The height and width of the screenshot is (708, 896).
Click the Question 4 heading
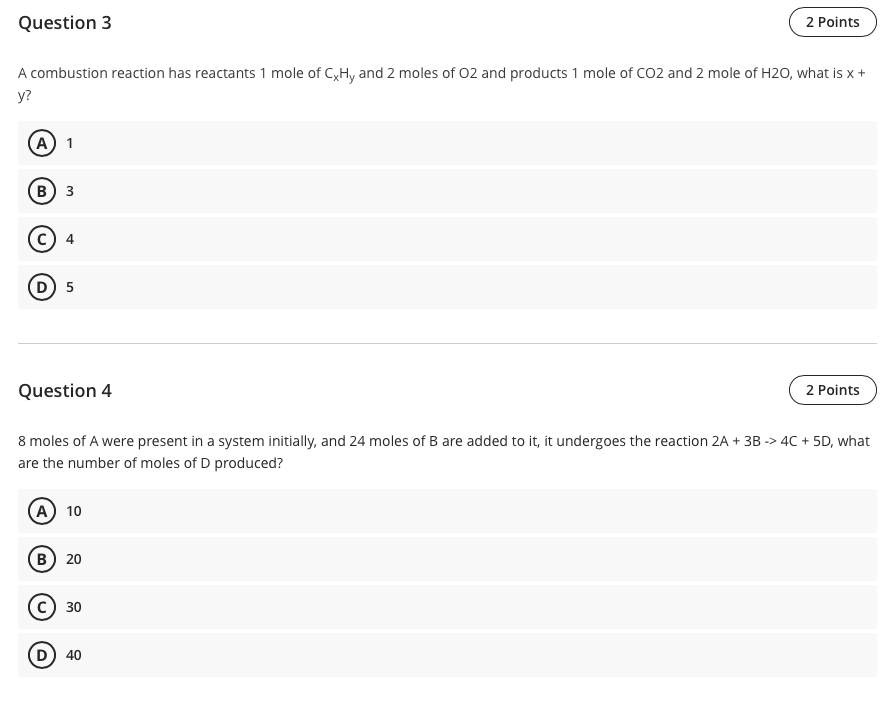[x=65, y=391]
